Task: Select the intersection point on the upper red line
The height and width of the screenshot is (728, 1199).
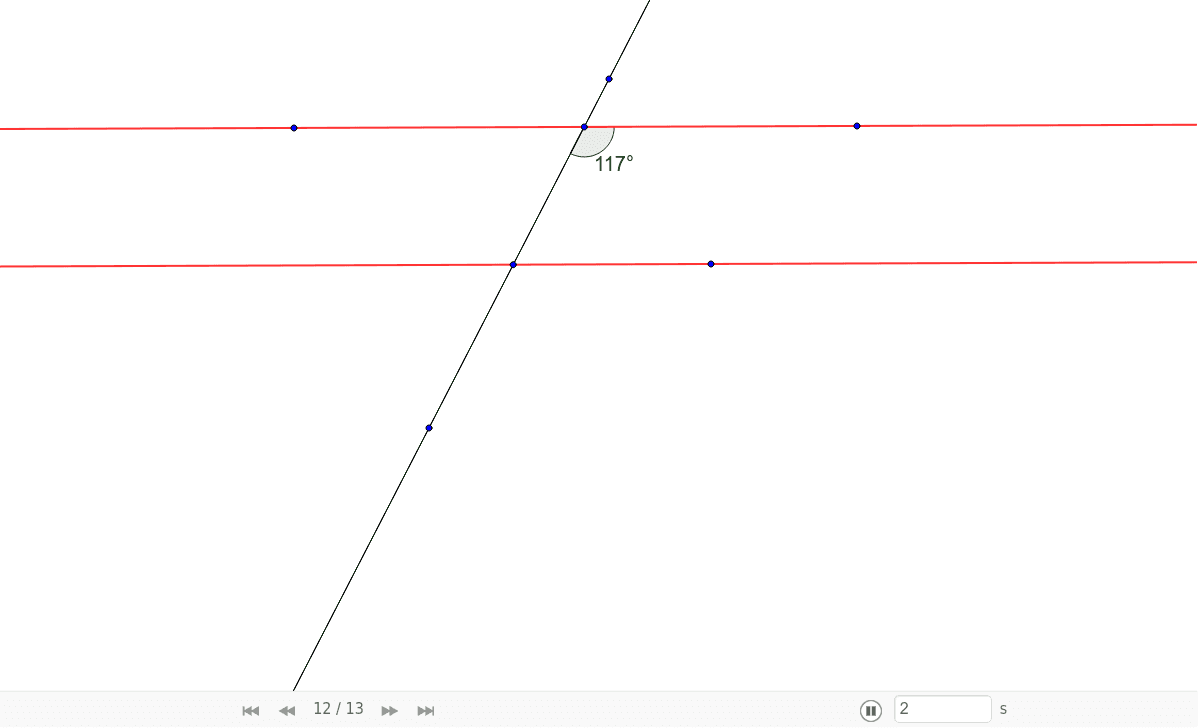Action: click(x=584, y=127)
